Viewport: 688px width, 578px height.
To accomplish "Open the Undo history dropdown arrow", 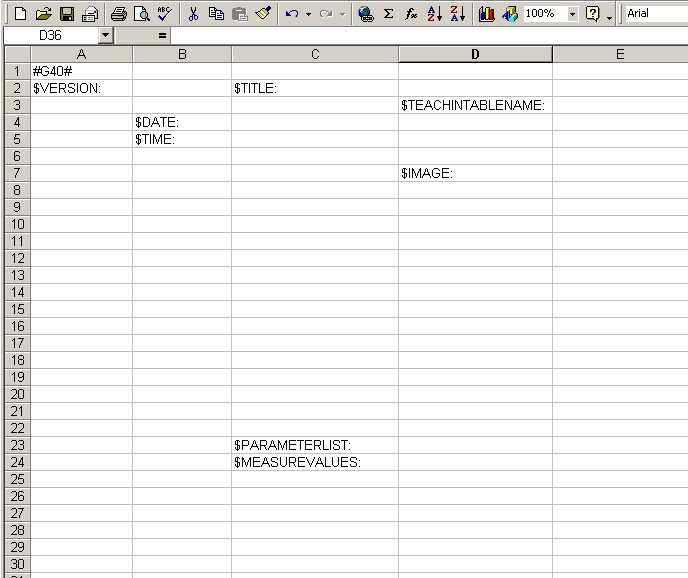I will tap(308, 14).
